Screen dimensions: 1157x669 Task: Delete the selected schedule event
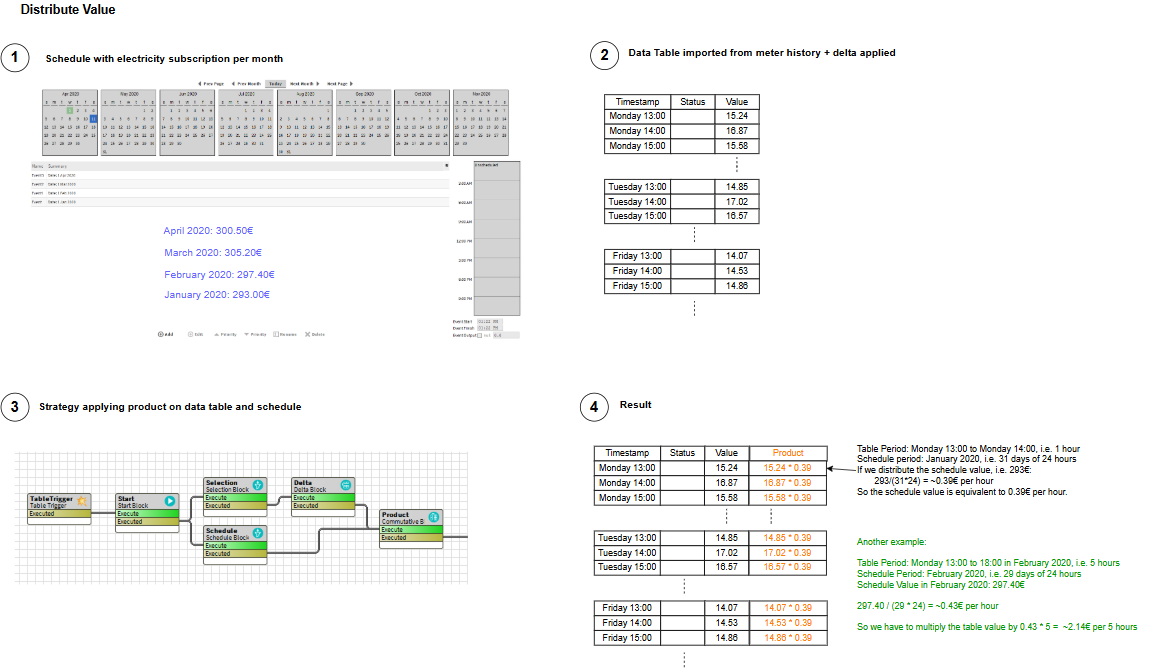click(315, 334)
